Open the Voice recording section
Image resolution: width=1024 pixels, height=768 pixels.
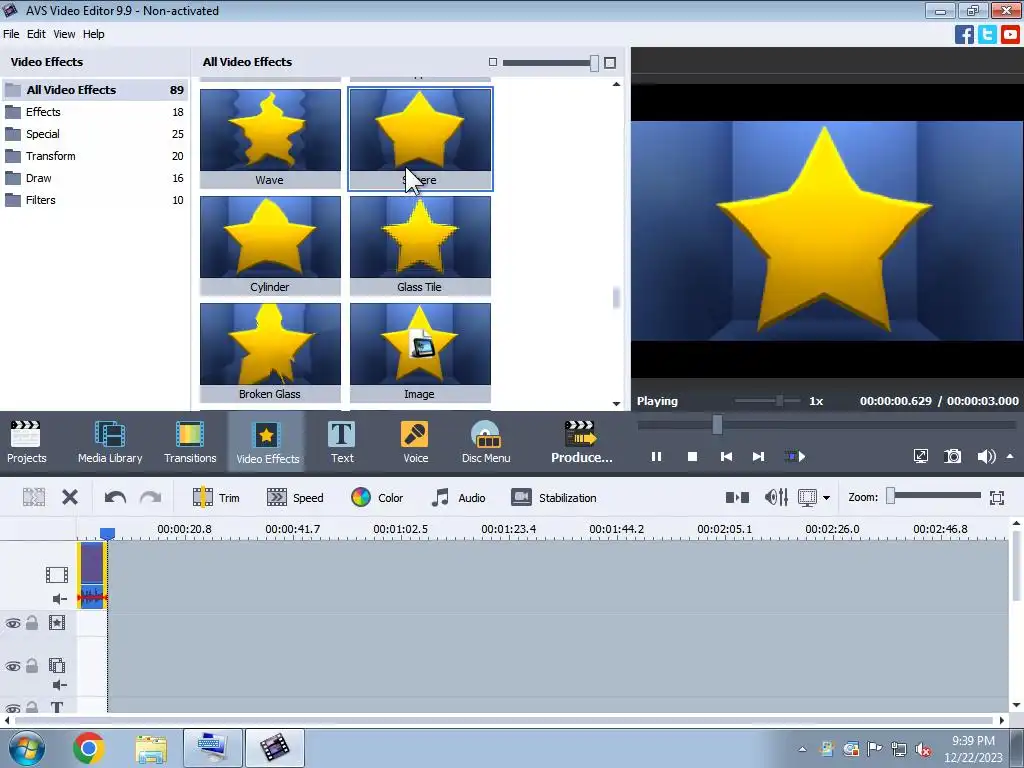pos(415,442)
